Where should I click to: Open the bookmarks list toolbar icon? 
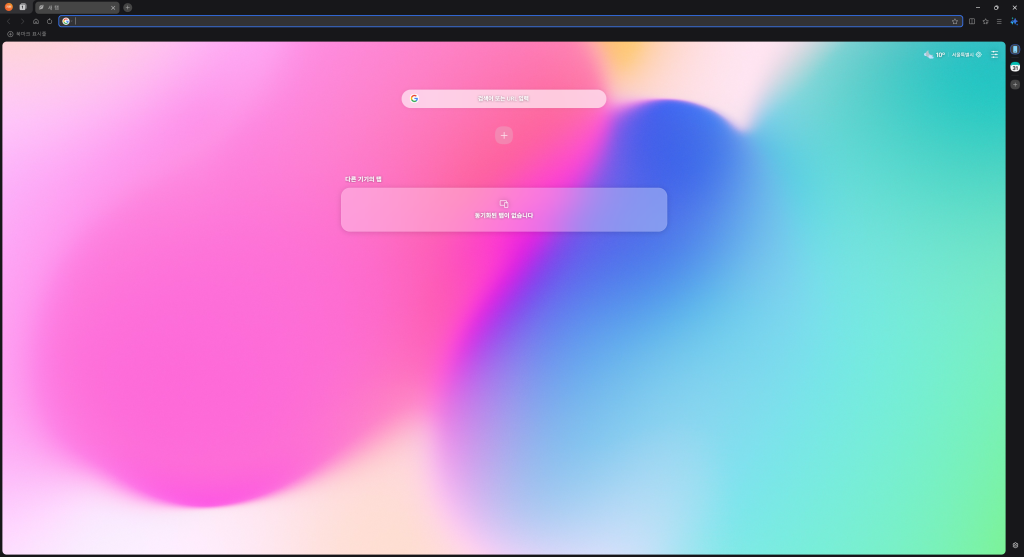(x=985, y=21)
